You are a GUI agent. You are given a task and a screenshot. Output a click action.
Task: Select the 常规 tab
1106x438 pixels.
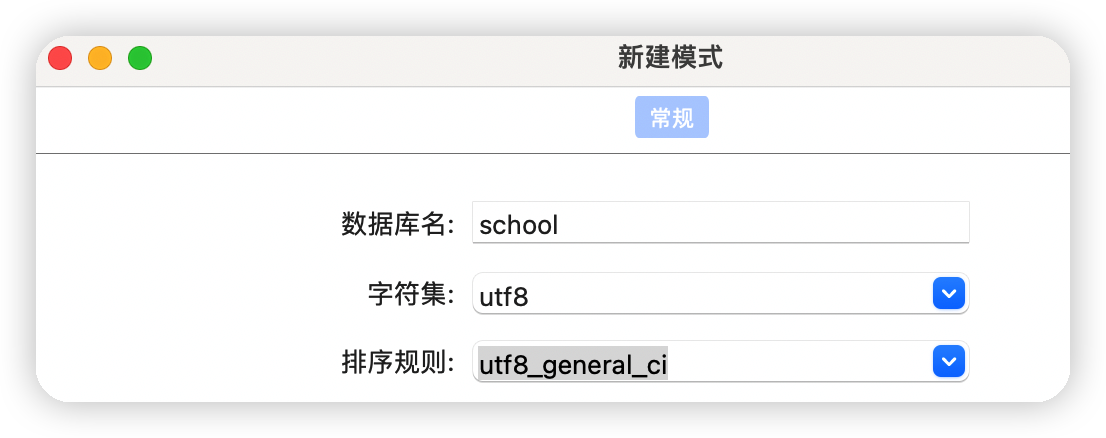672,117
